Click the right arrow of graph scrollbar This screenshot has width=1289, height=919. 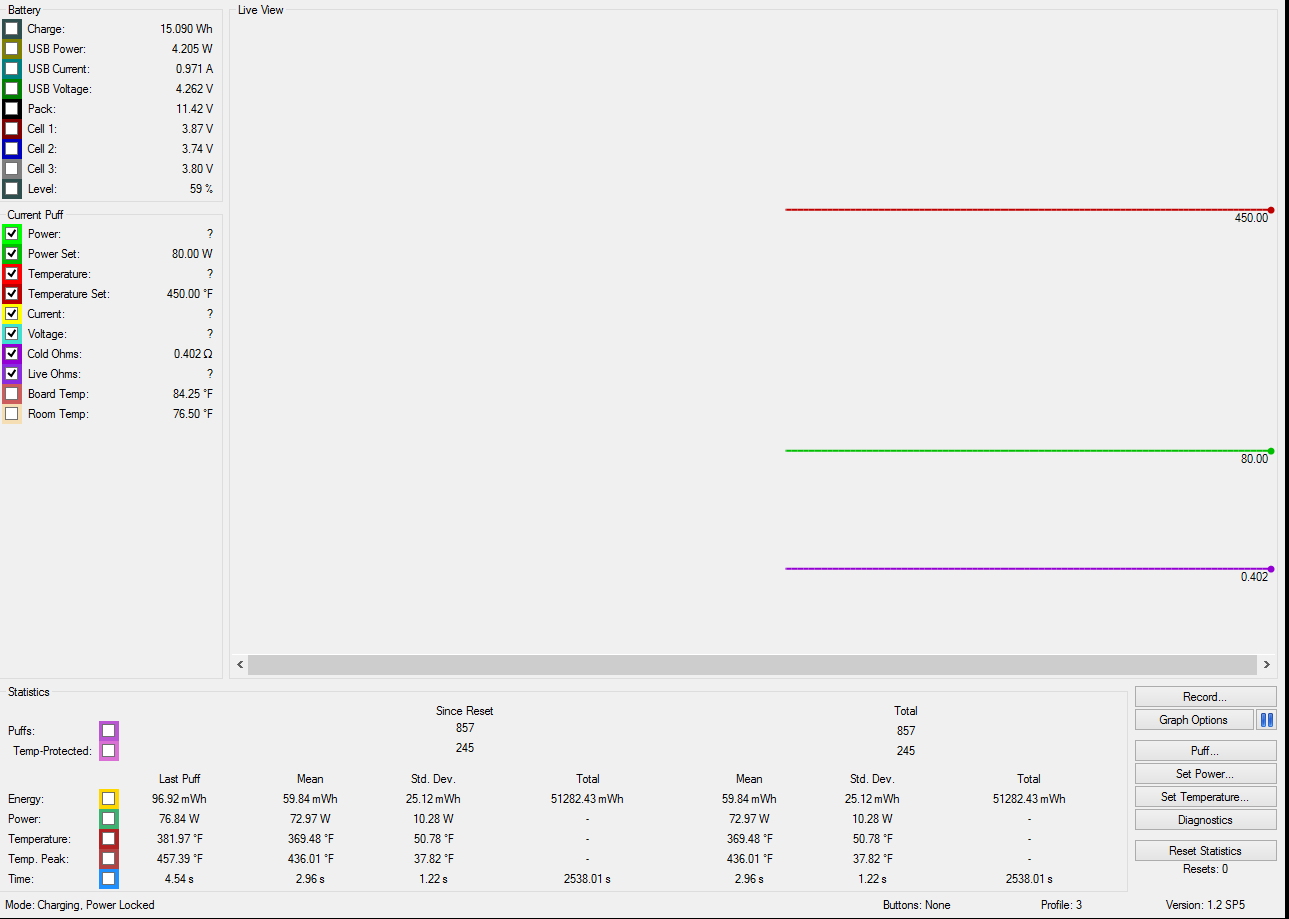point(1266,665)
